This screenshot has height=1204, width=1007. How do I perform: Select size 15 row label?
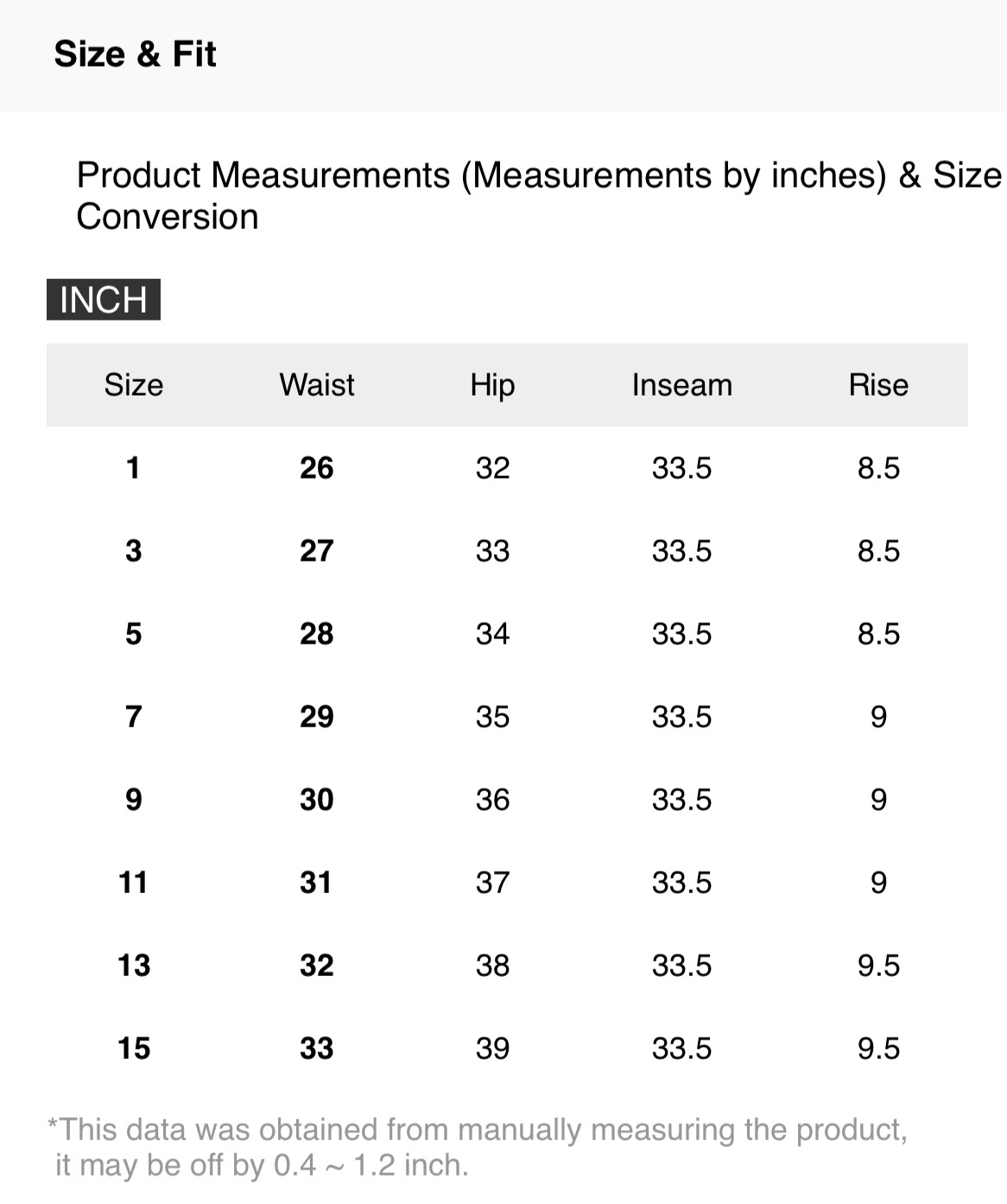pyautogui.click(x=134, y=1049)
